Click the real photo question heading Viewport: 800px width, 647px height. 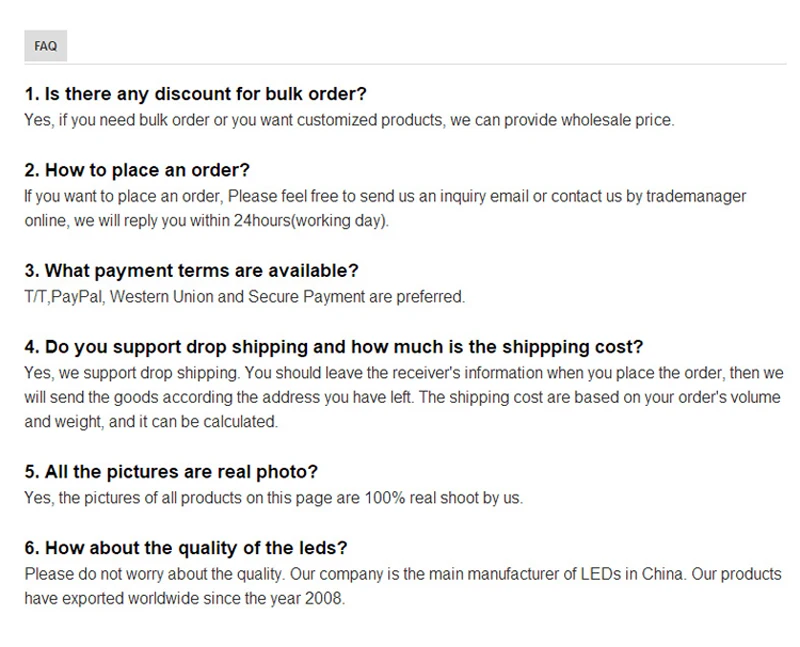coord(171,472)
